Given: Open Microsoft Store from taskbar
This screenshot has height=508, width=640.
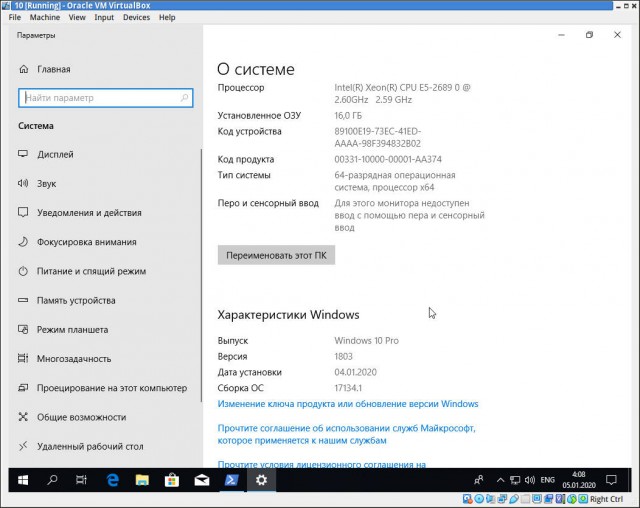Looking at the screenshot, I should tap(172, 480).
